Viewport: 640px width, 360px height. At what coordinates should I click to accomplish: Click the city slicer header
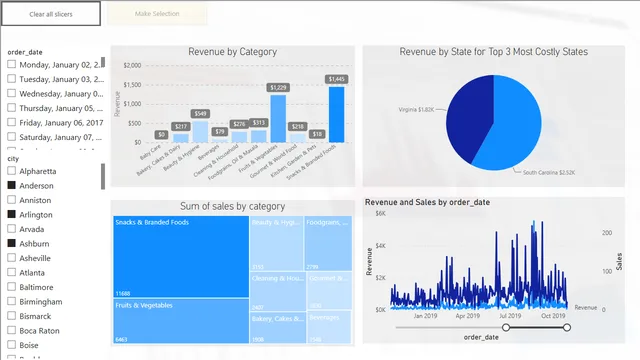click(13, 158)
